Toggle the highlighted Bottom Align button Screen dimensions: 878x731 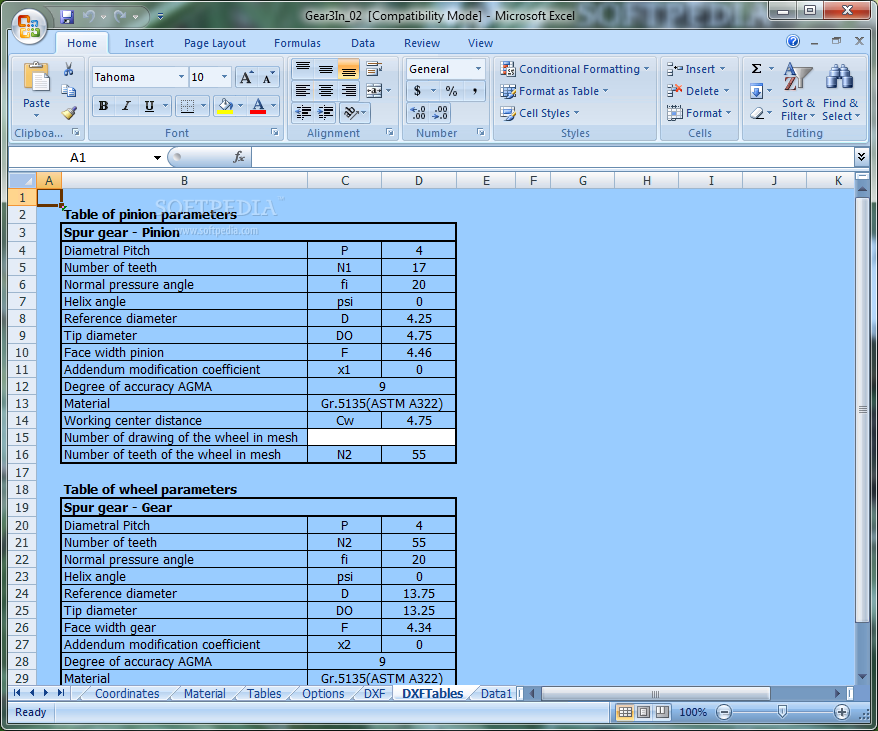(348, 69)
